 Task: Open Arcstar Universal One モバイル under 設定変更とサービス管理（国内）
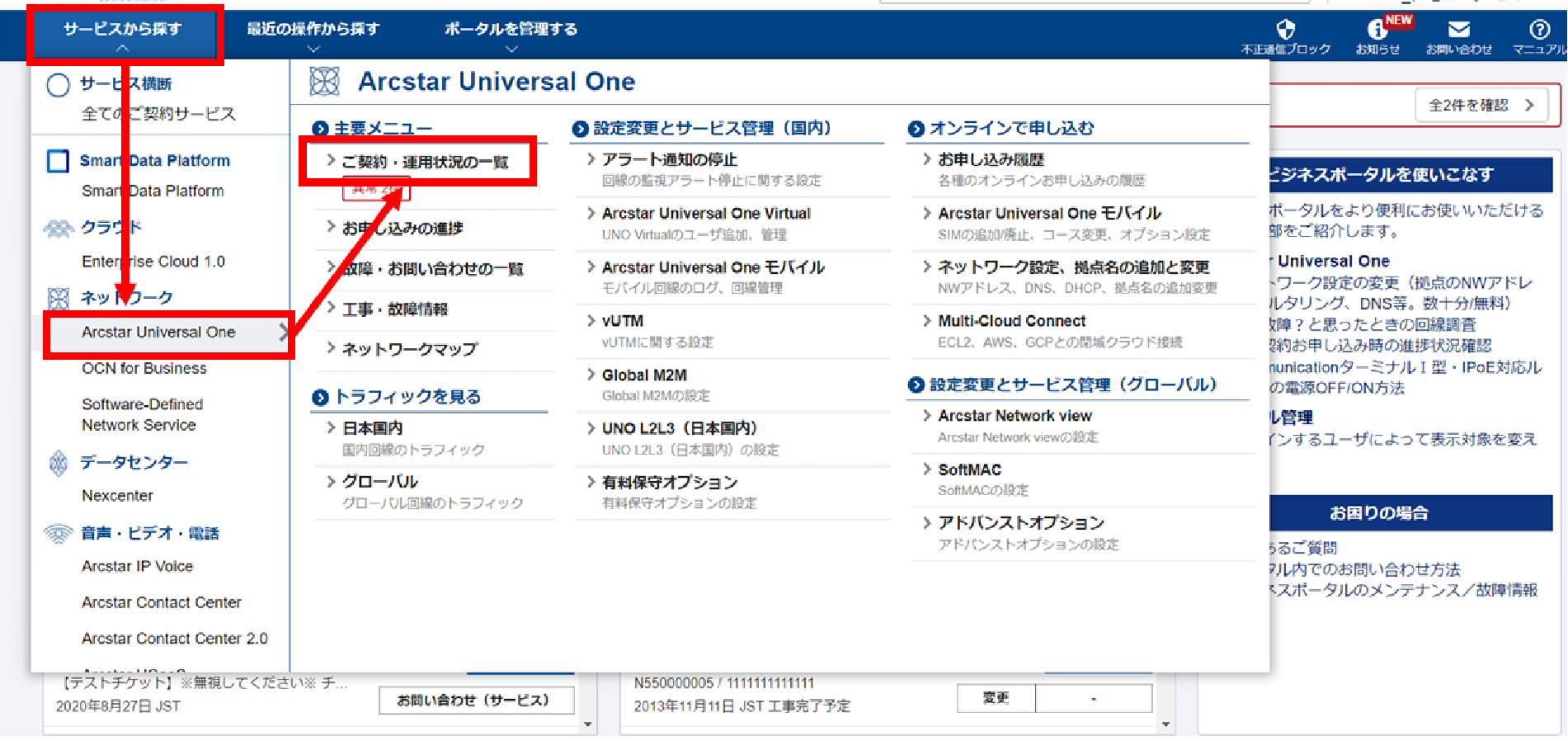click(x=713, y=267)
